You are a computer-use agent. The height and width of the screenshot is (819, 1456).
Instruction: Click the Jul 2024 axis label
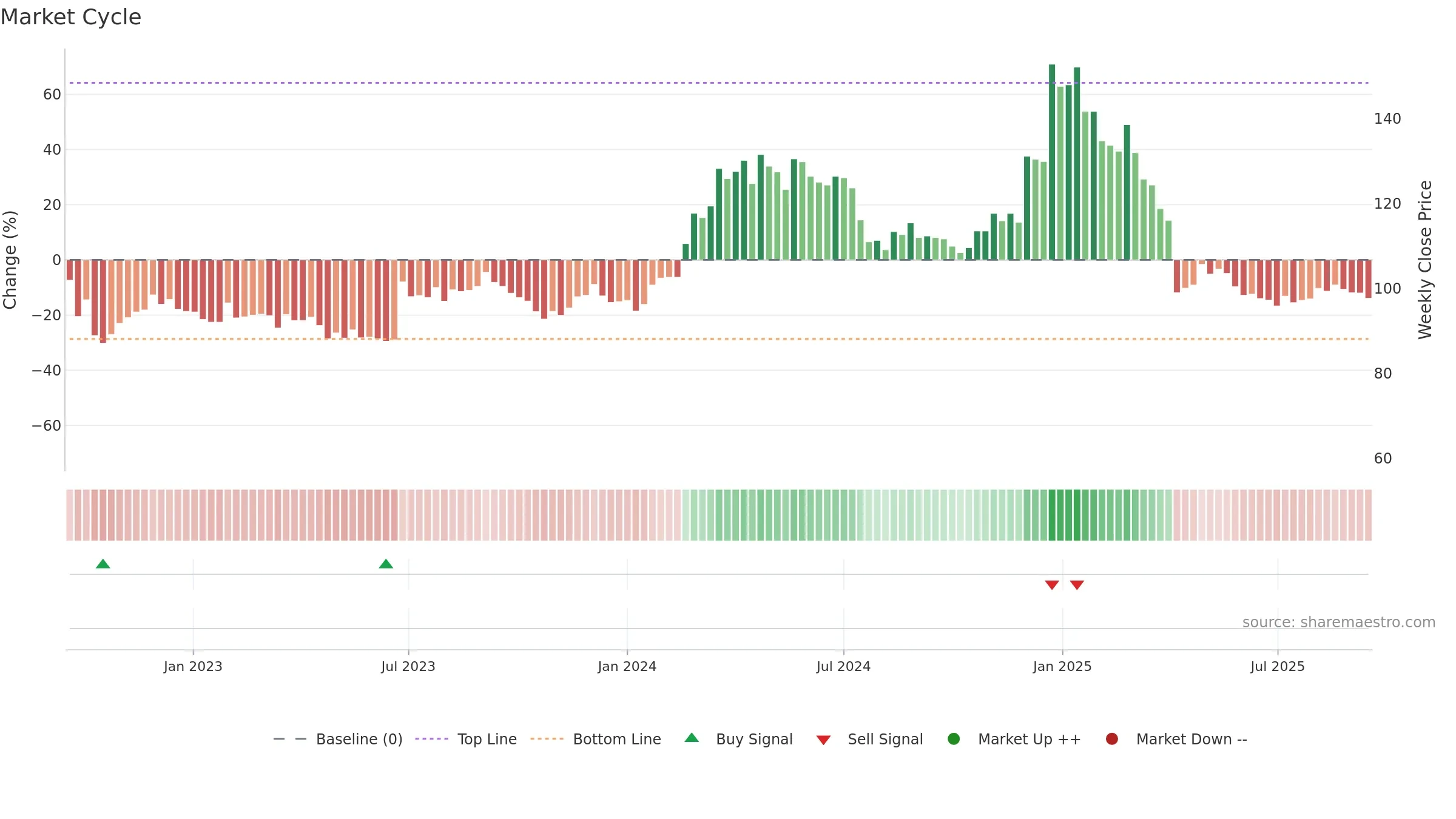click(843, 667)
